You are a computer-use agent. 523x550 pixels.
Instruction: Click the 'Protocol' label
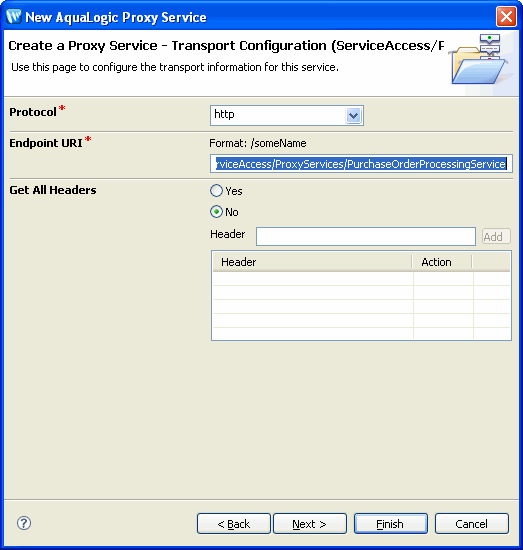click(x=33, y=112)
